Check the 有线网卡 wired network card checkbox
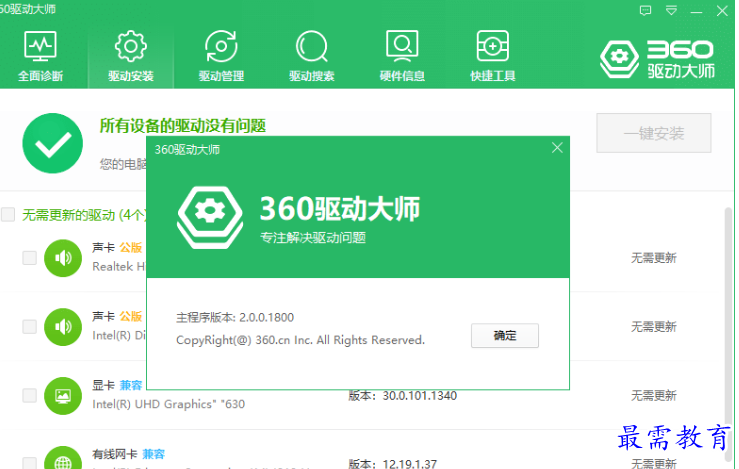The height and width of the screenshot is (469, 739). 30,463
